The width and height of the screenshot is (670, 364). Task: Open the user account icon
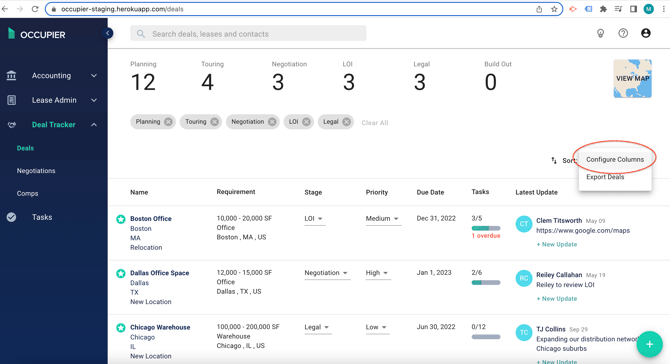coord(646,33)
